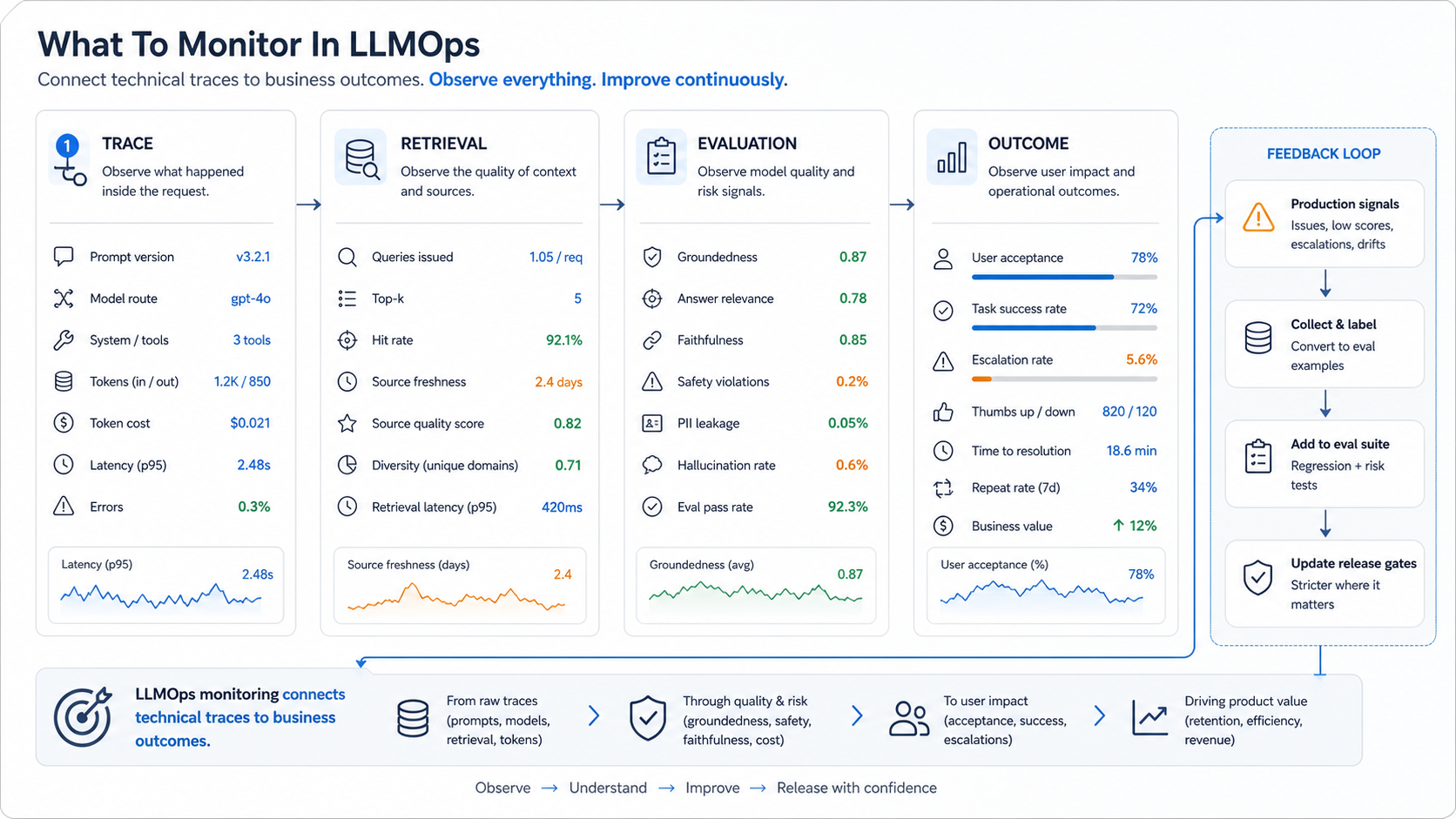
Task: Click the Eval pass rate checkmark icon
Action: tap(652, 507)
